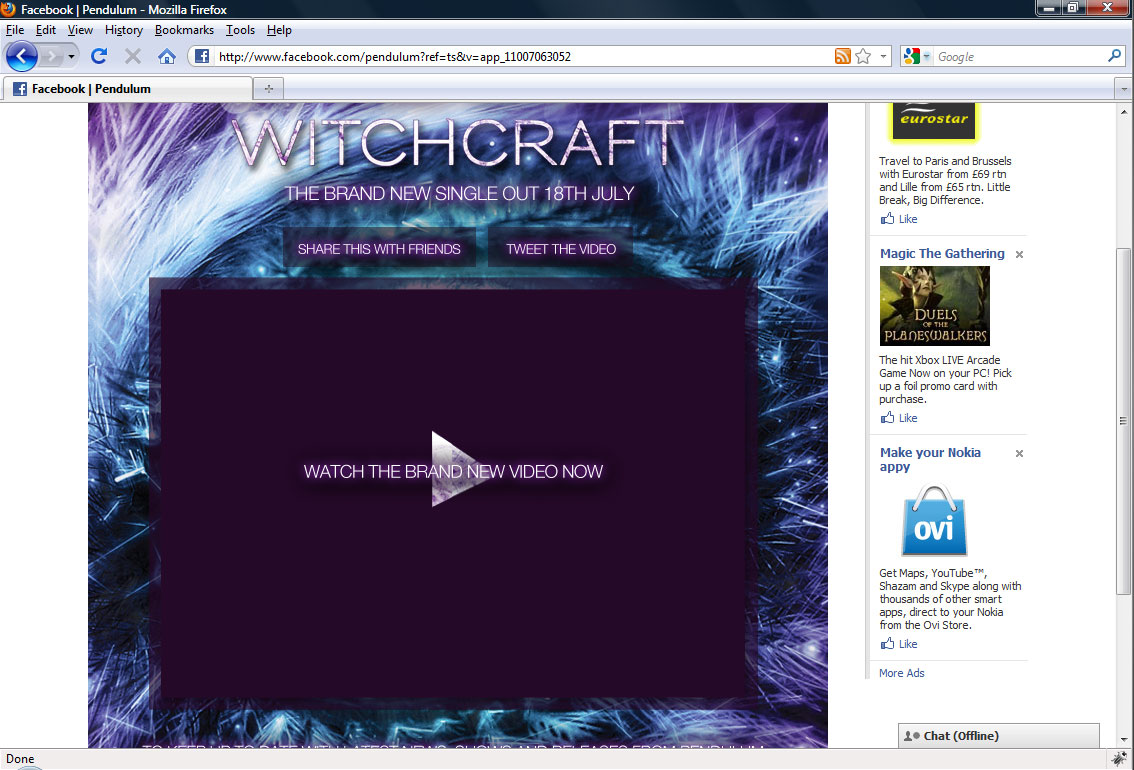
Task: Click the search magnifier icon
Action: click(1114, 56)
